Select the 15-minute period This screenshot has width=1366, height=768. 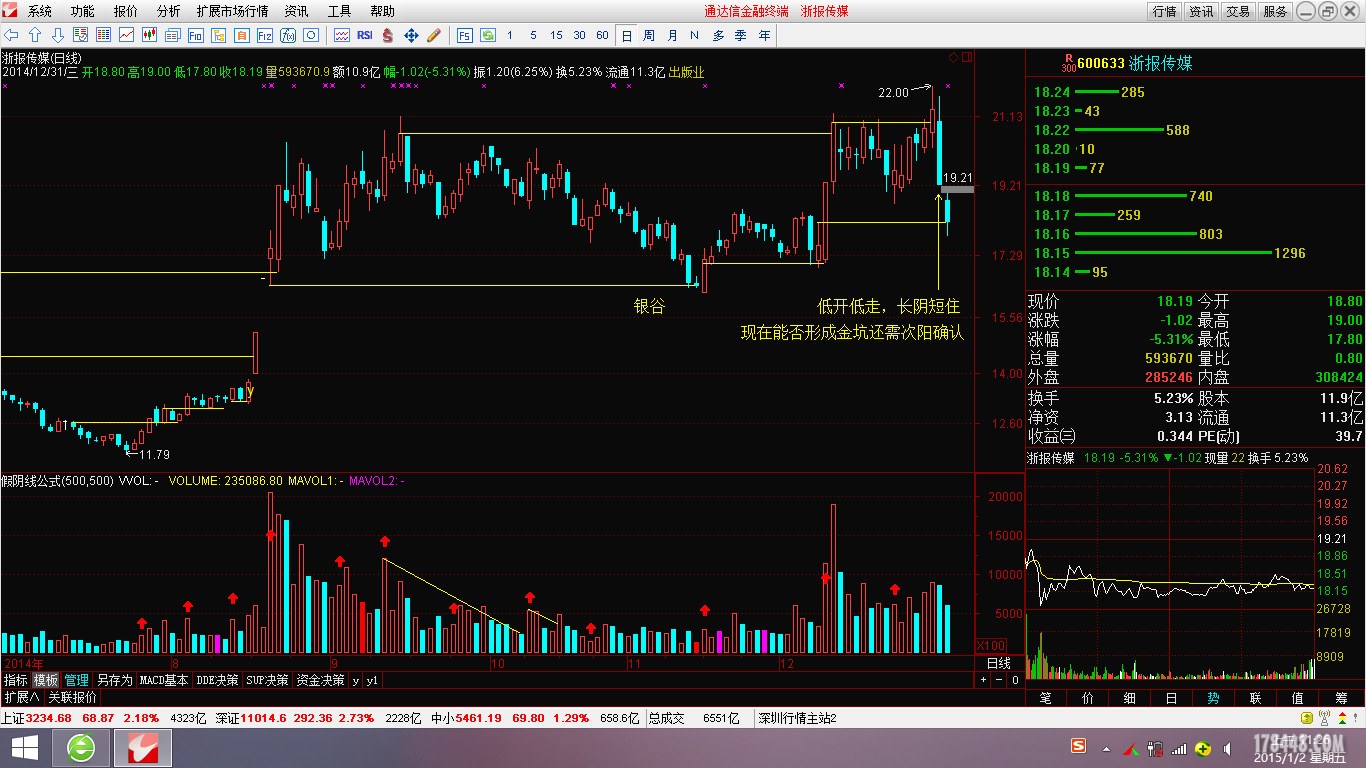(x=556, y=35)
